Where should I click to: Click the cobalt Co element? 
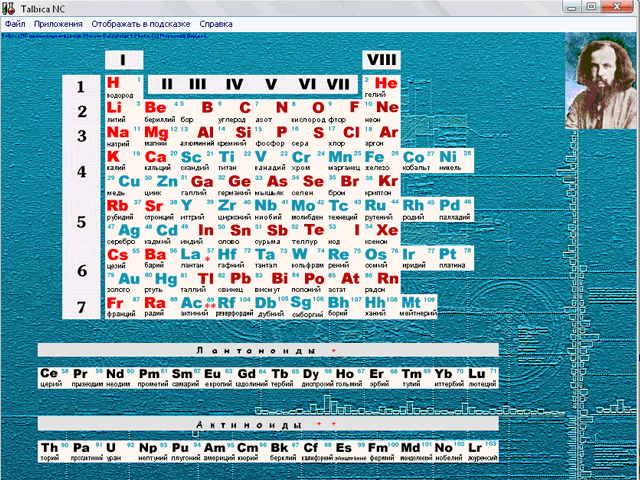coord(419,160)
